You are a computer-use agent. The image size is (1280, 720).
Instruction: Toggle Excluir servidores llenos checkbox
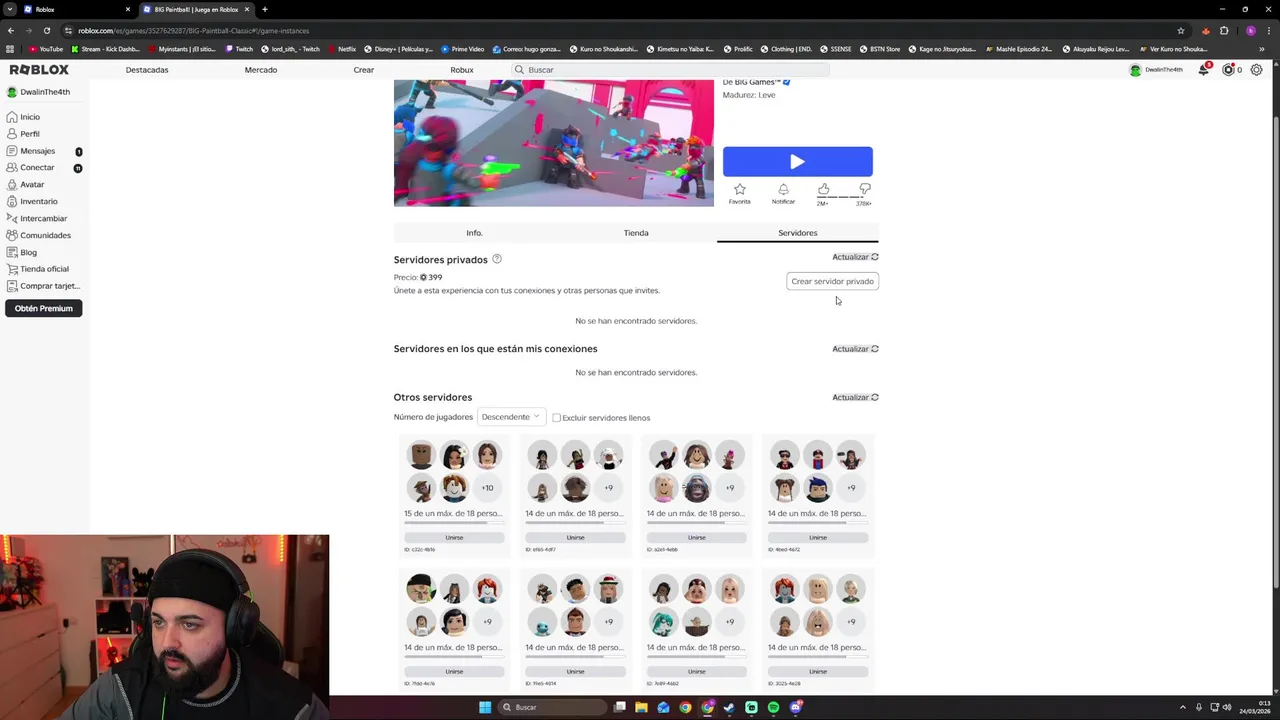coord(557,418)
